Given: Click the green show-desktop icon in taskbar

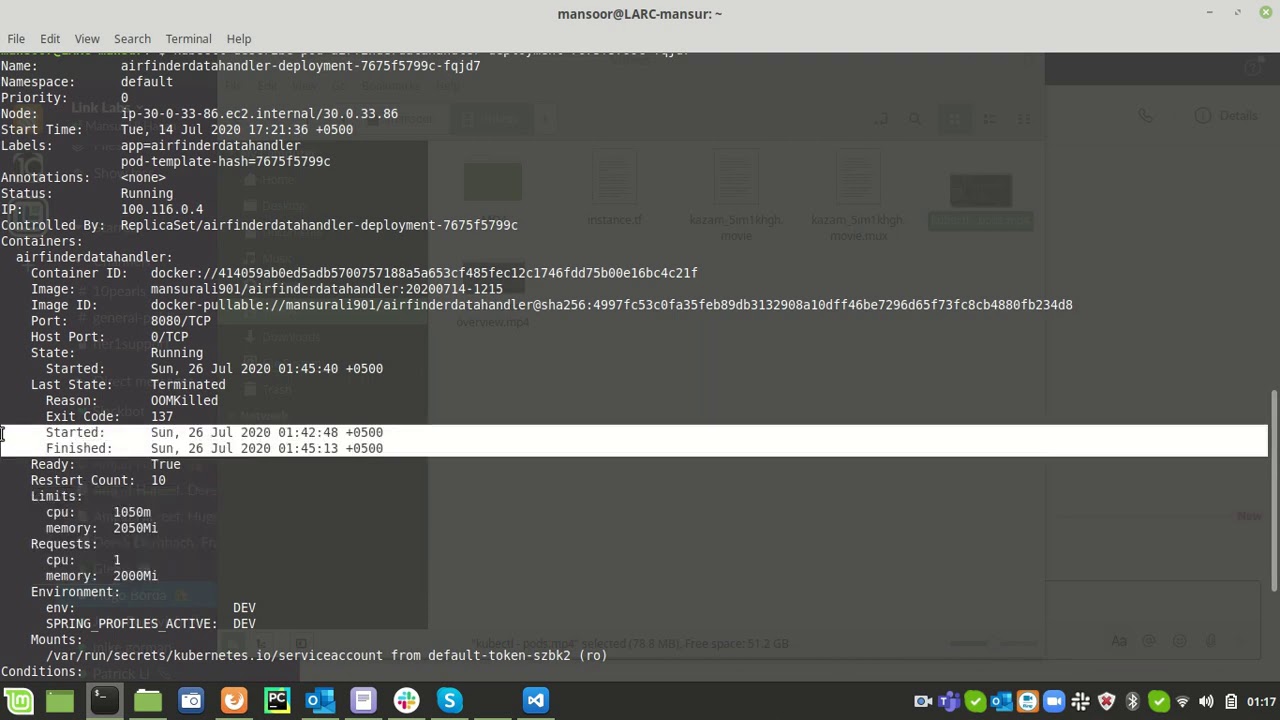Looking at the screenshot, I should 60,701.
